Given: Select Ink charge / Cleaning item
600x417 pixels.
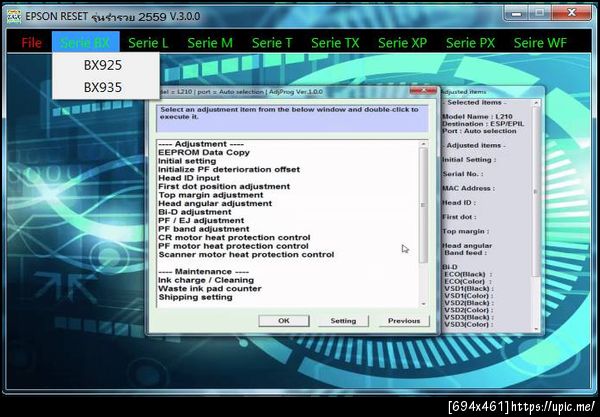Looking at the screenshot, I should 206,280.
